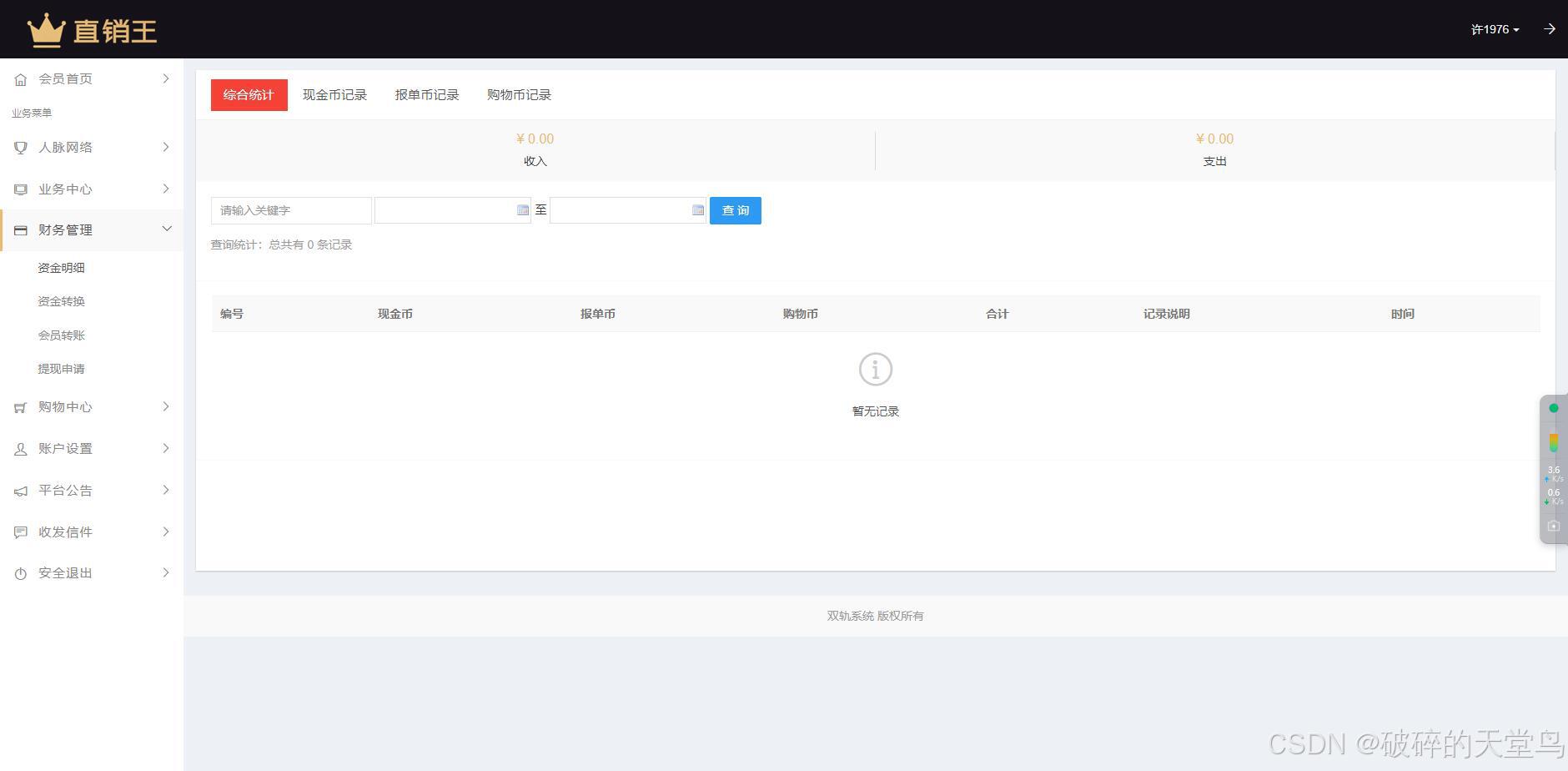The image size is (1568, 771).
Task: Click the user icon beside 账户设置
Action: tap(21, 449)
